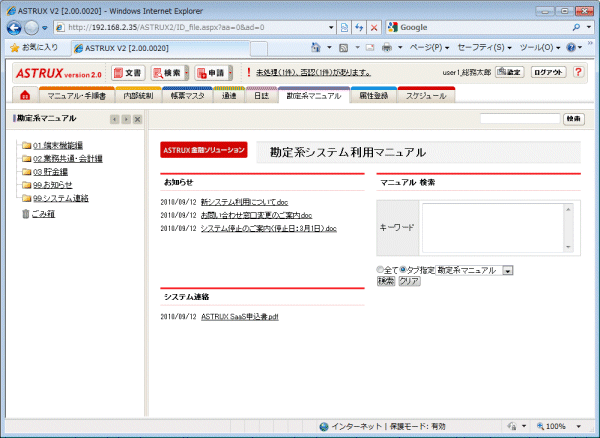Click the manual search 検索 button
Image resolution: width=600 pixels, height=438 pixels.
(x=386, y=281)
